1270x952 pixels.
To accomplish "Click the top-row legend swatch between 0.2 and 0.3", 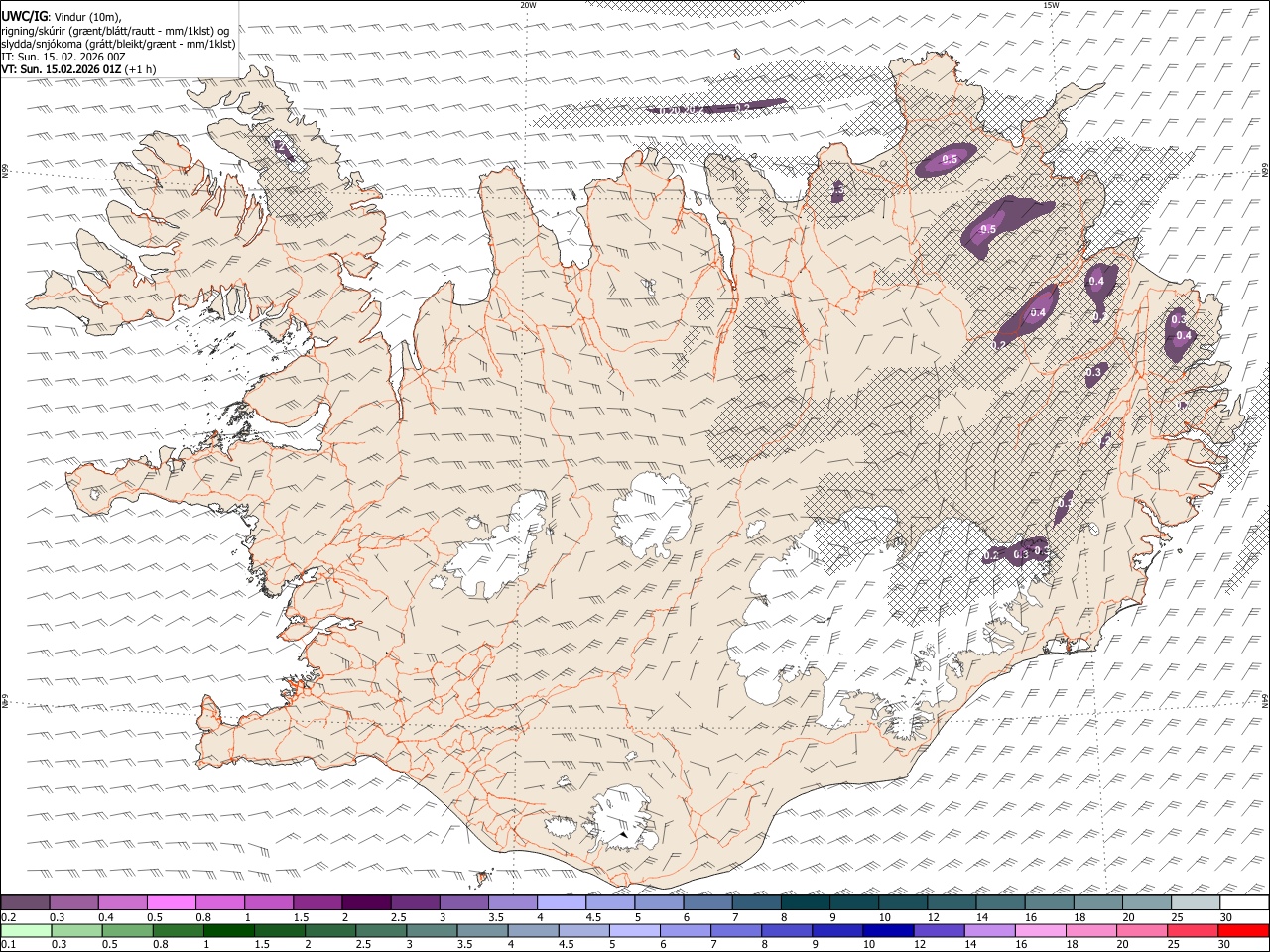I will pyautogui.click(x=25, y=902).
